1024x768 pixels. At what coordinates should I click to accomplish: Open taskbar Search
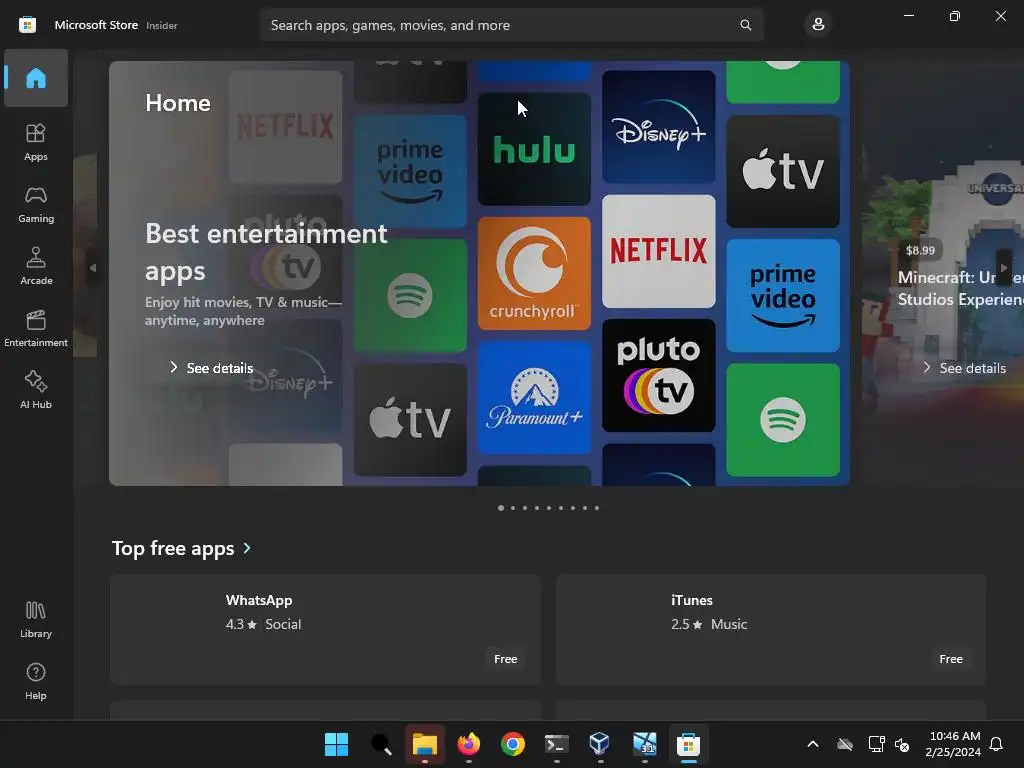[x=381, y=744]
